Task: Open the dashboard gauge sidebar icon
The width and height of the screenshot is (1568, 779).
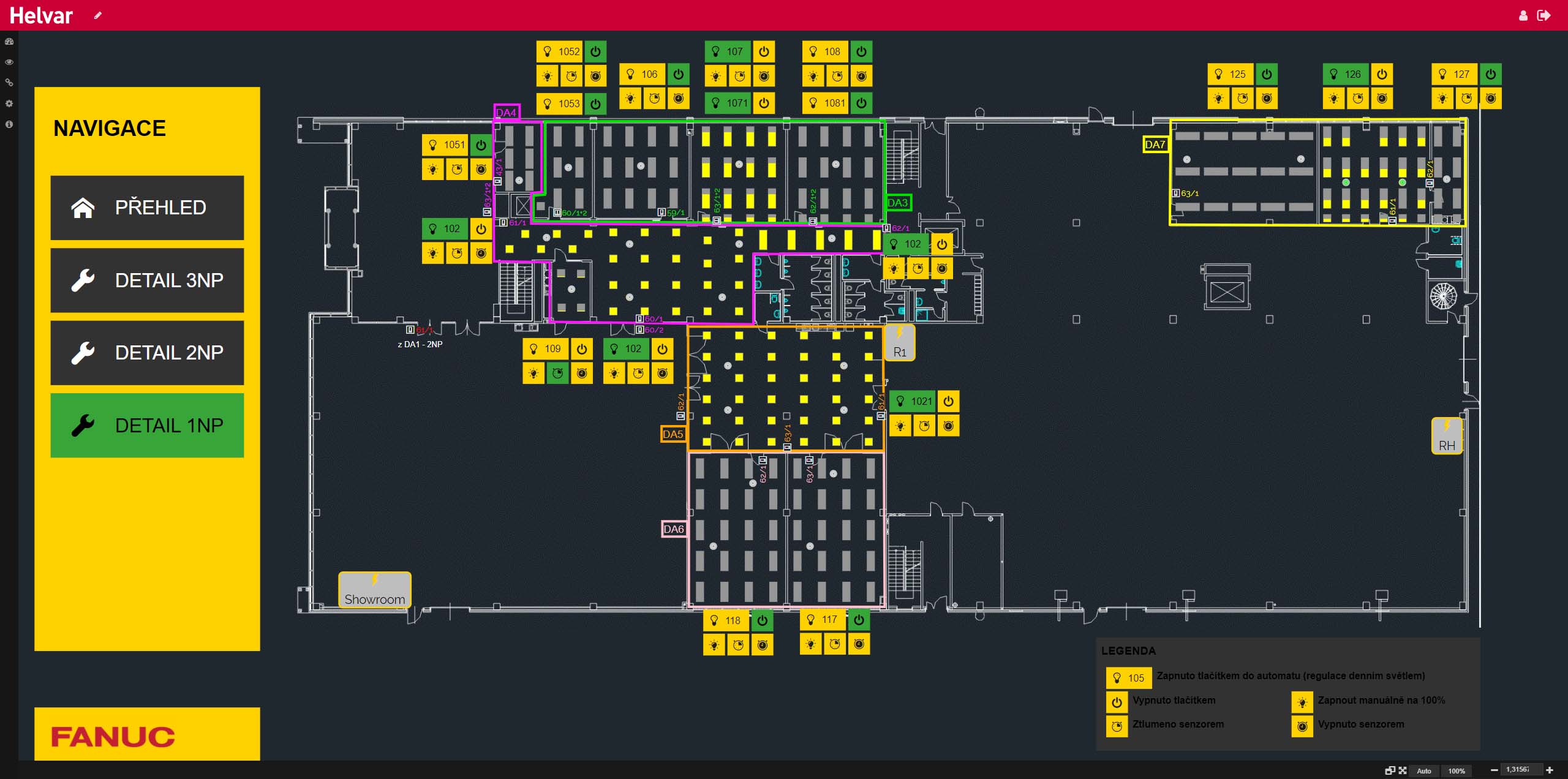Action: point(9,42)
